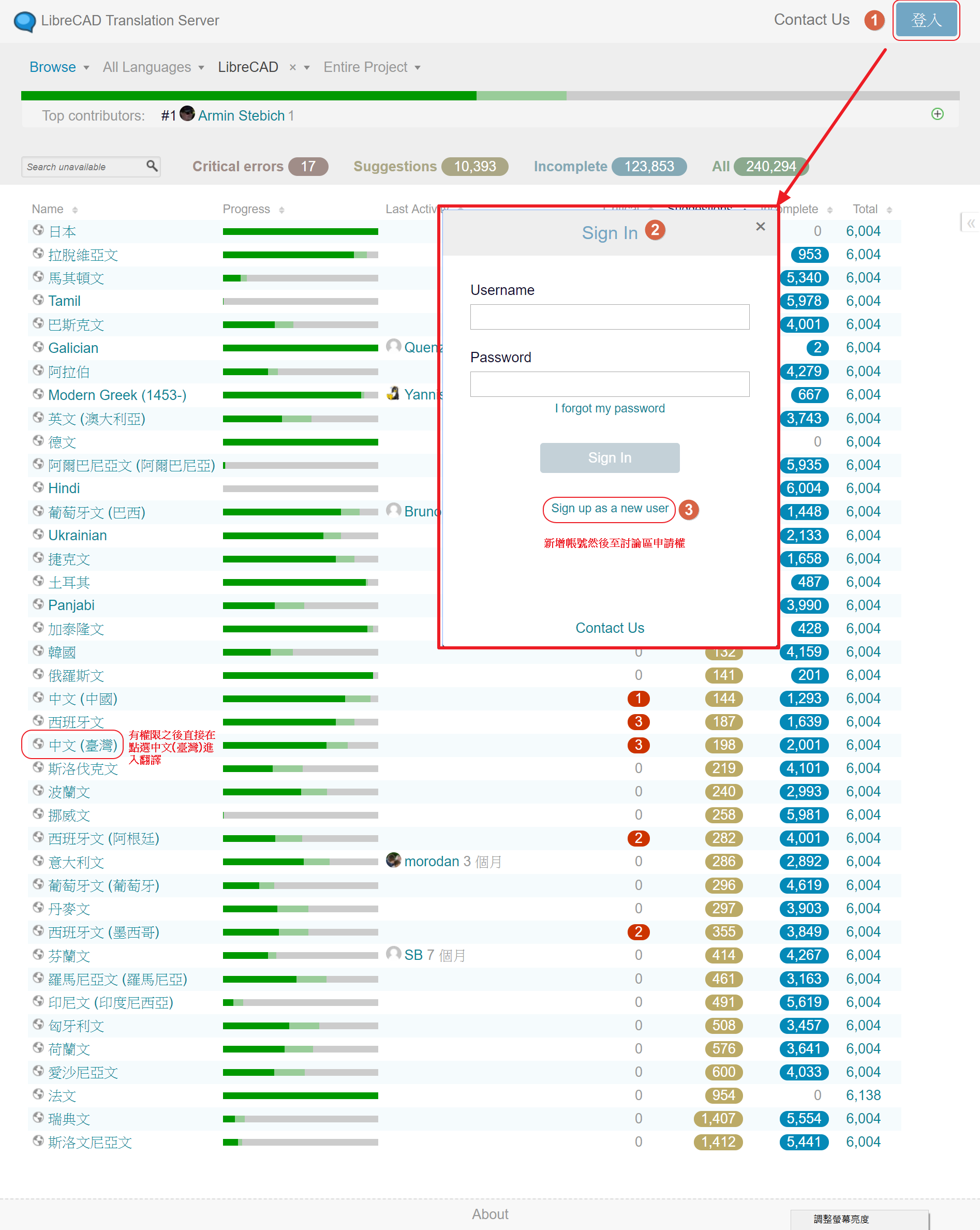Image resolution: width=980 pixels, height=1230 pixels.
Task: Open the Browse dropdown
Action: [x=60, y=67]
